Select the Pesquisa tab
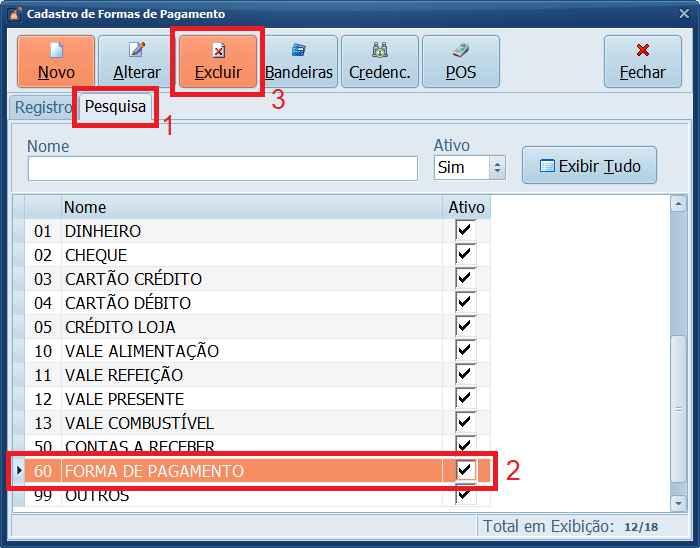 click(x=115, y=107)
